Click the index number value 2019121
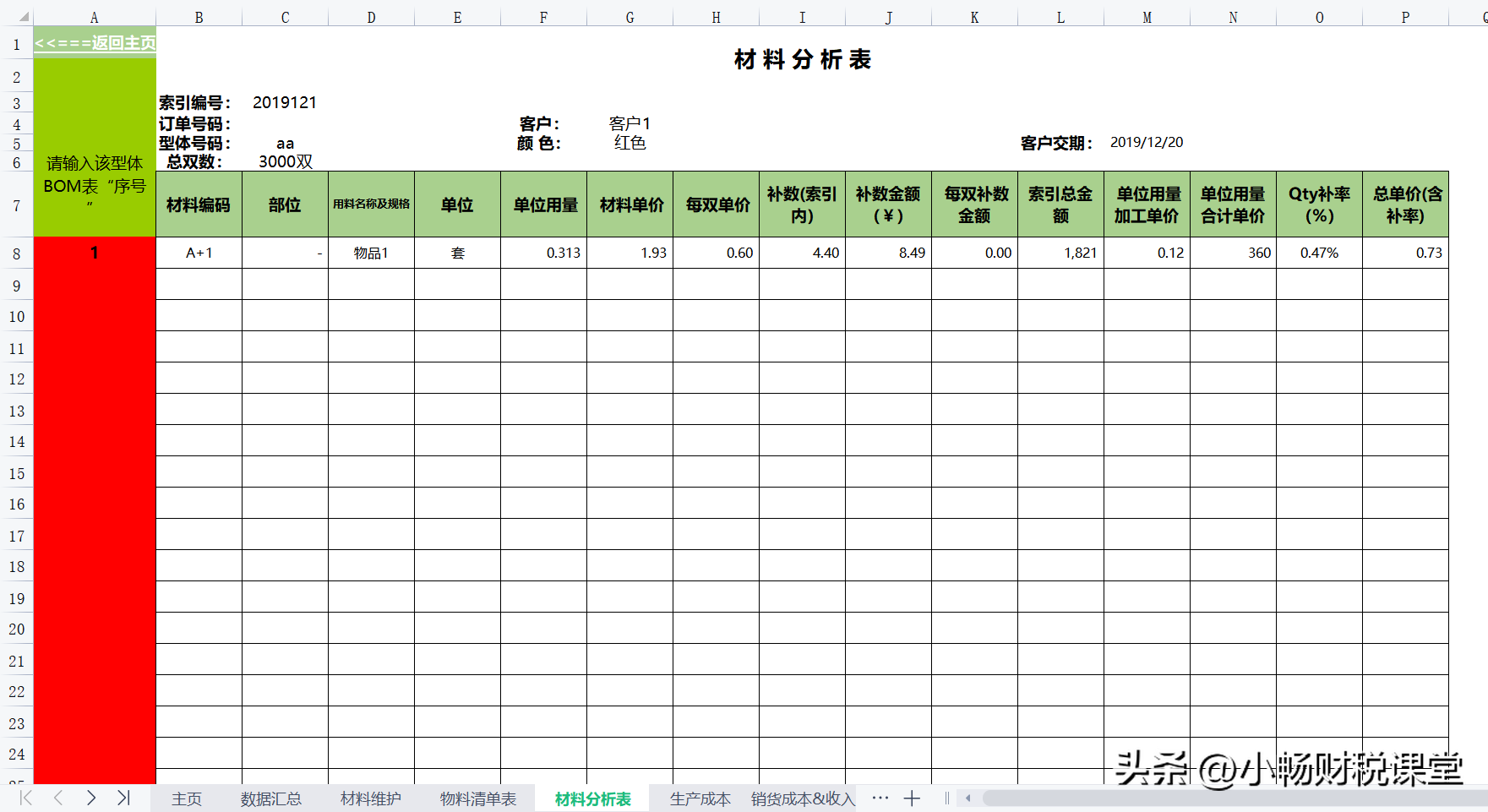 tap(285, 102)
